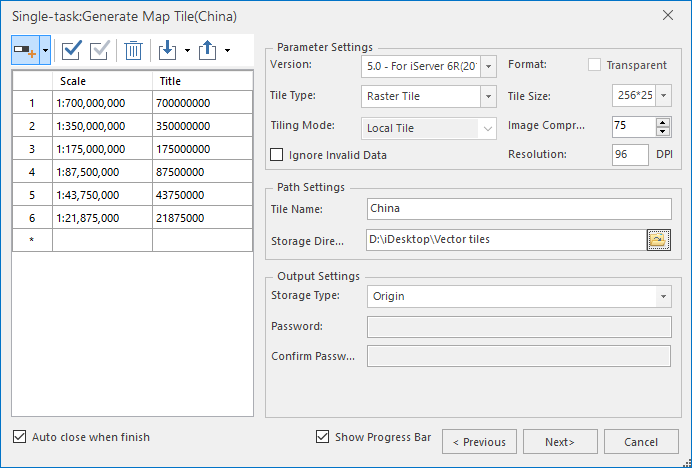Open the Add Scale dropdown arrow
This screenshot has width=692, height=468.
click(x=45, y=50)
